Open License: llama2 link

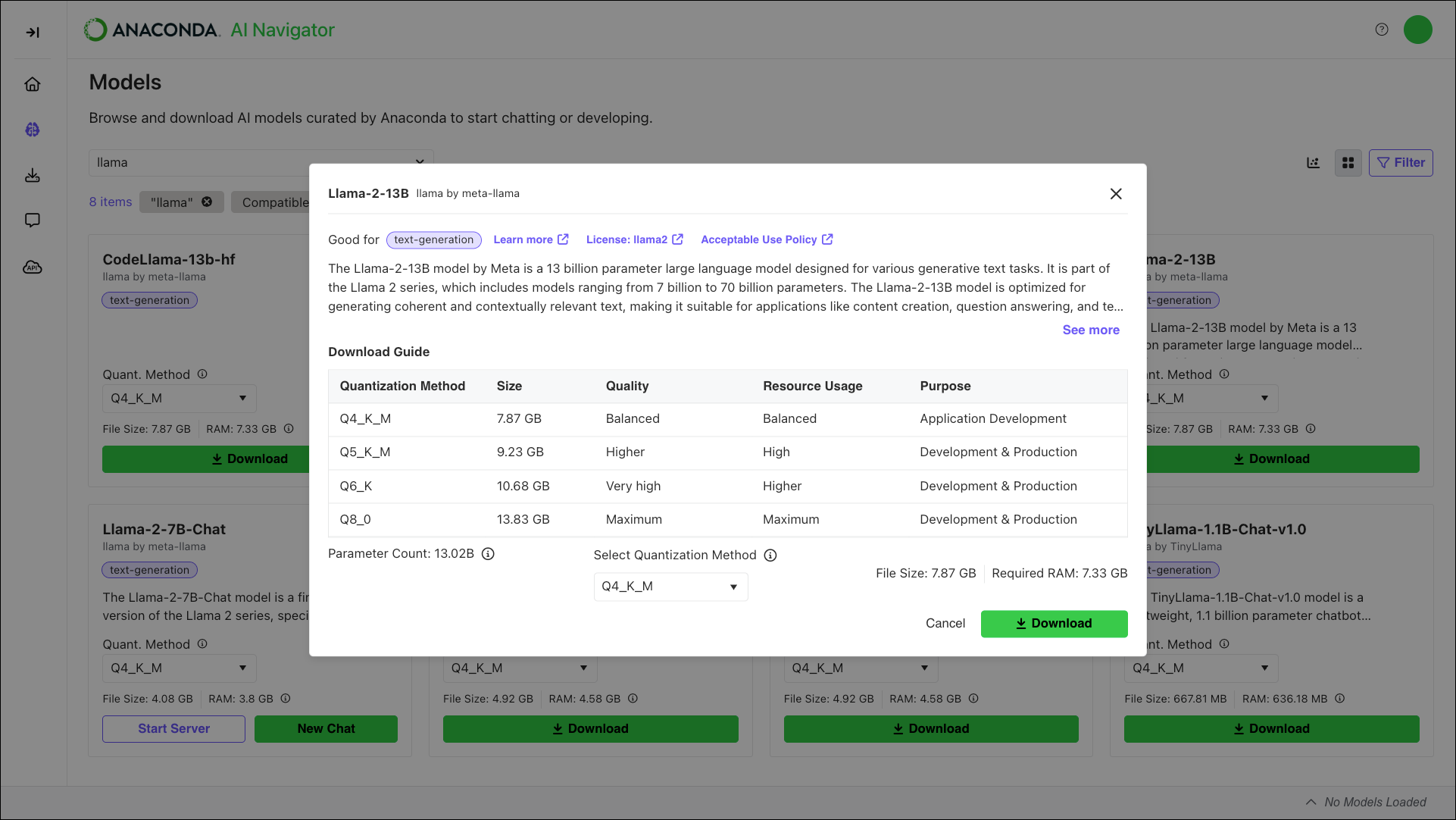pyautogui.click(x=634, y=239)
